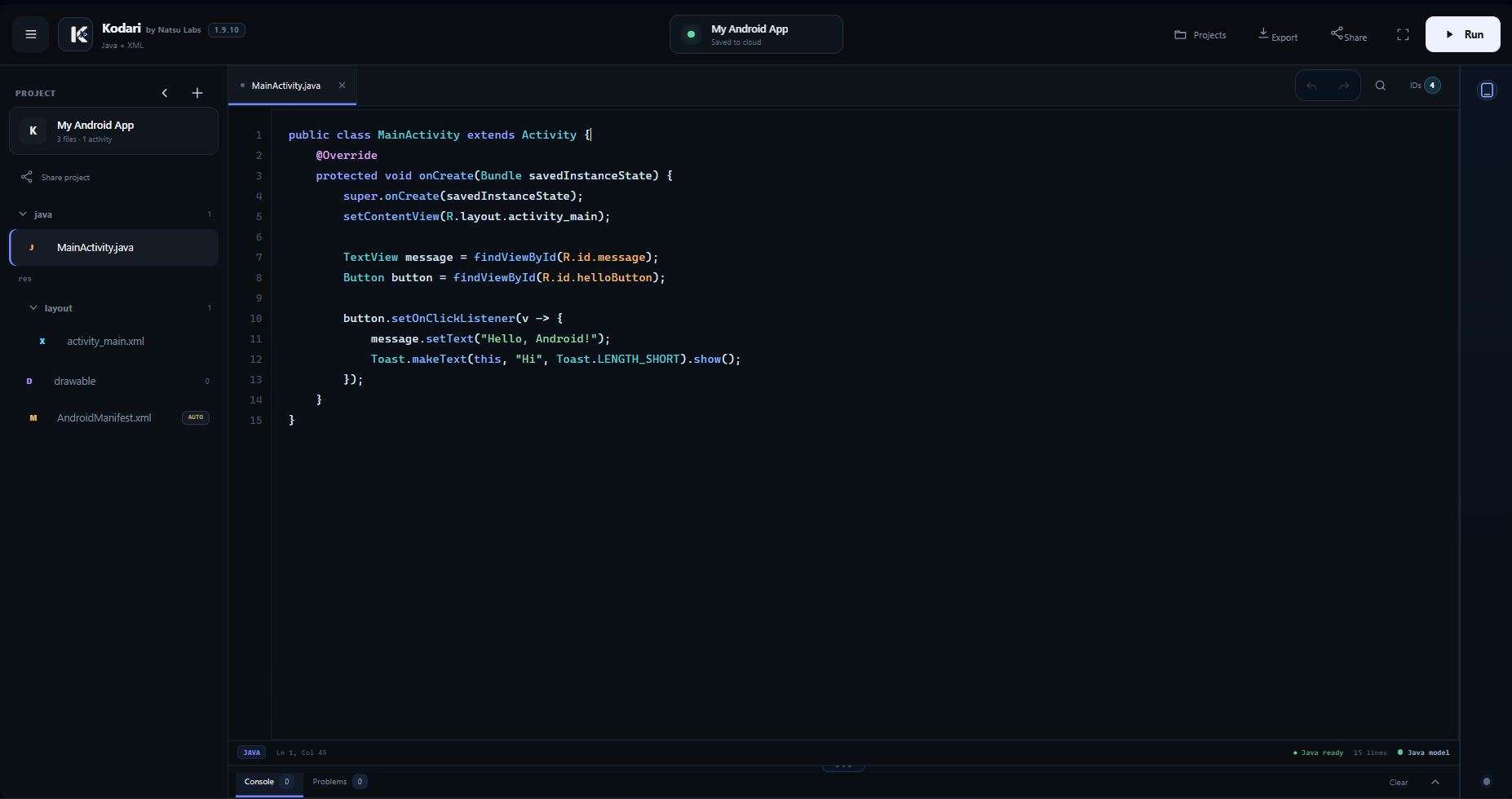Add a new file with plus icon

[x=197, y=93]
